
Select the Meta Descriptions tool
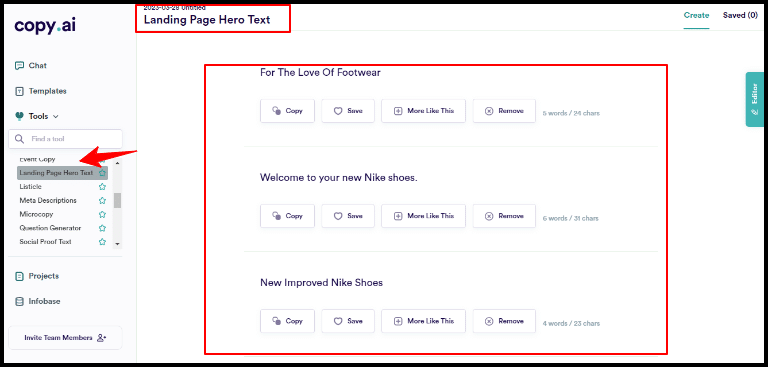48,200
